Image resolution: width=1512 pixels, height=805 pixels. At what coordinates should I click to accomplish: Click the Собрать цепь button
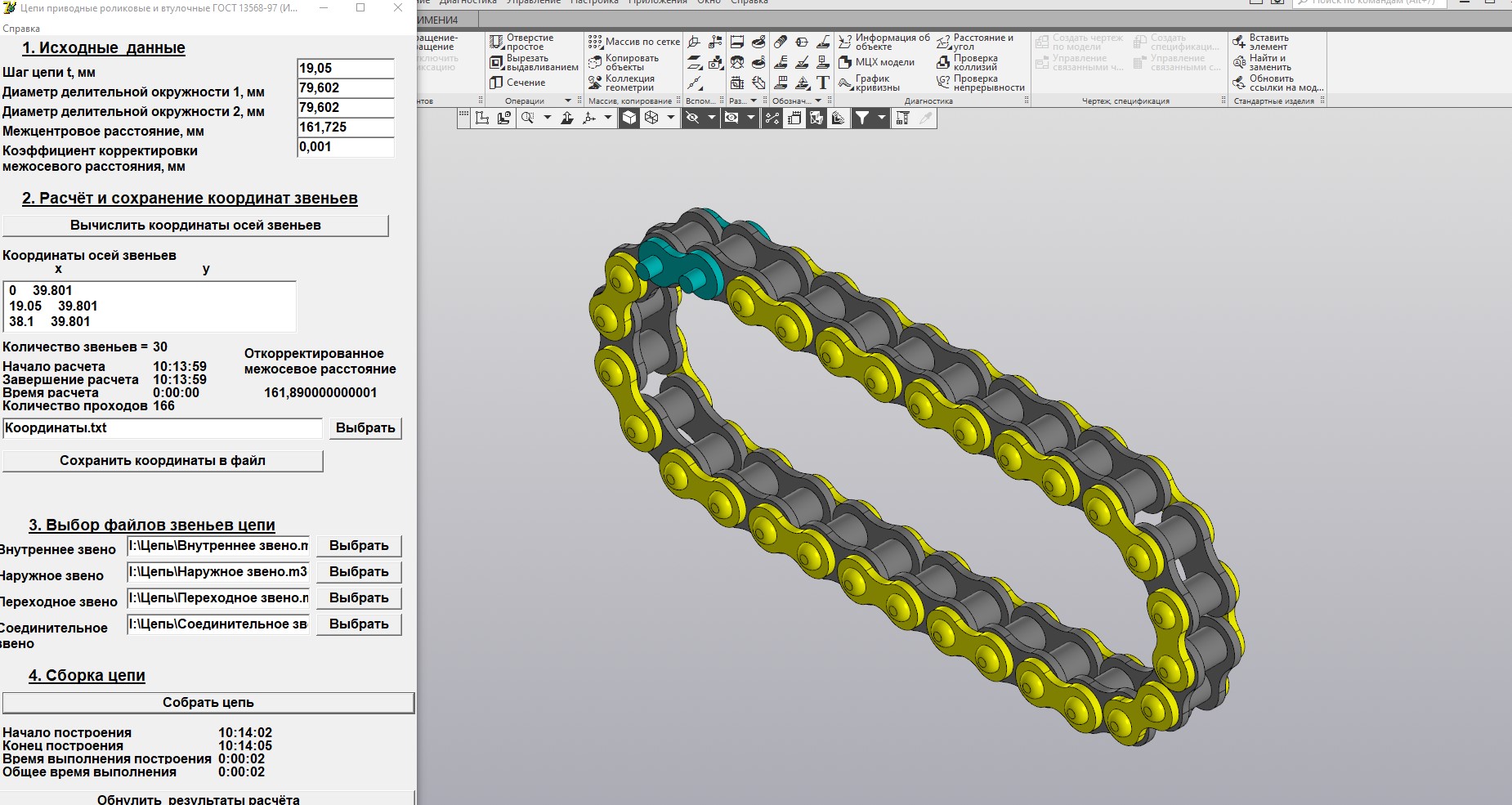point(208,703)
